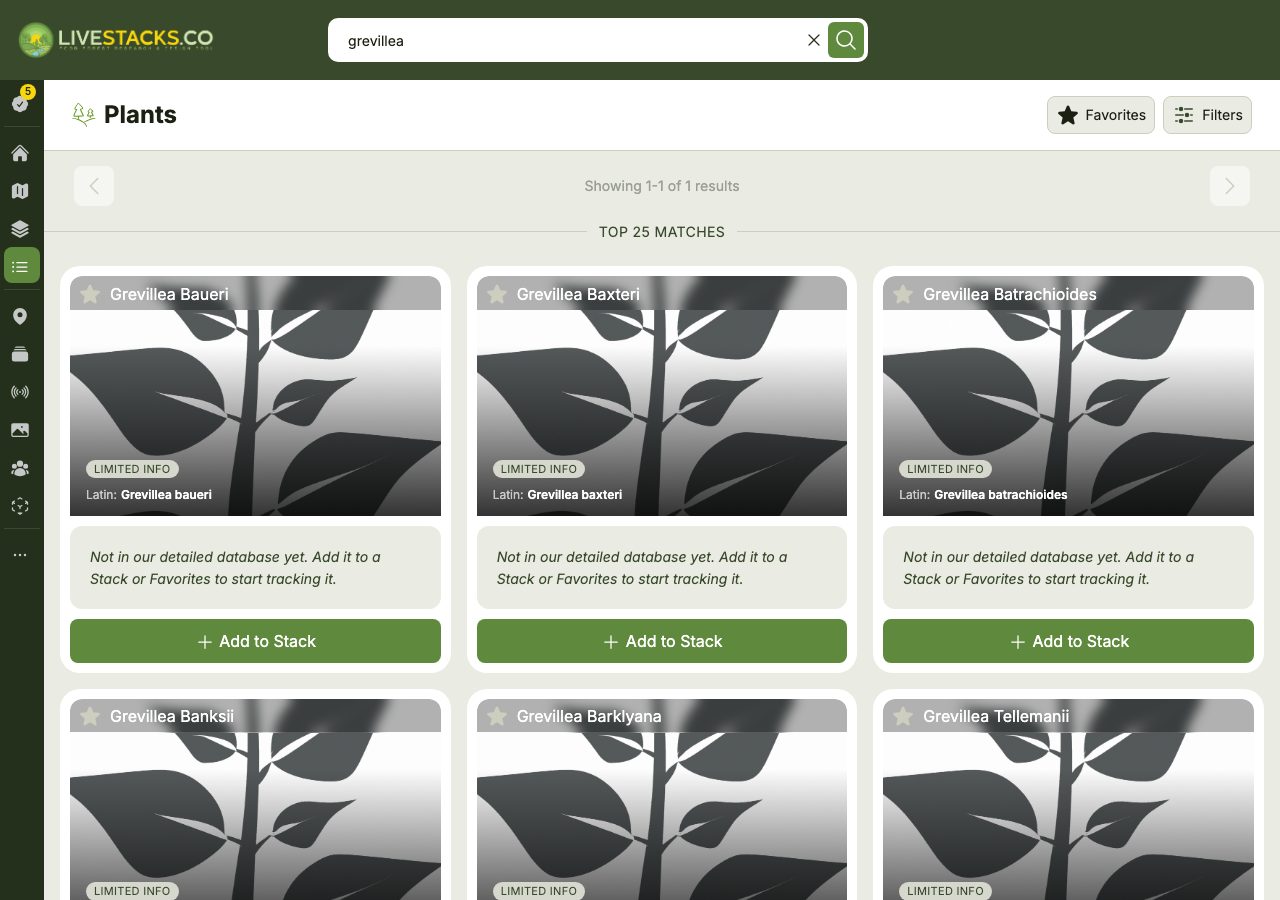Open the Filters panel
Screen dimensions: 1280x900
[x=1207, y=115]
